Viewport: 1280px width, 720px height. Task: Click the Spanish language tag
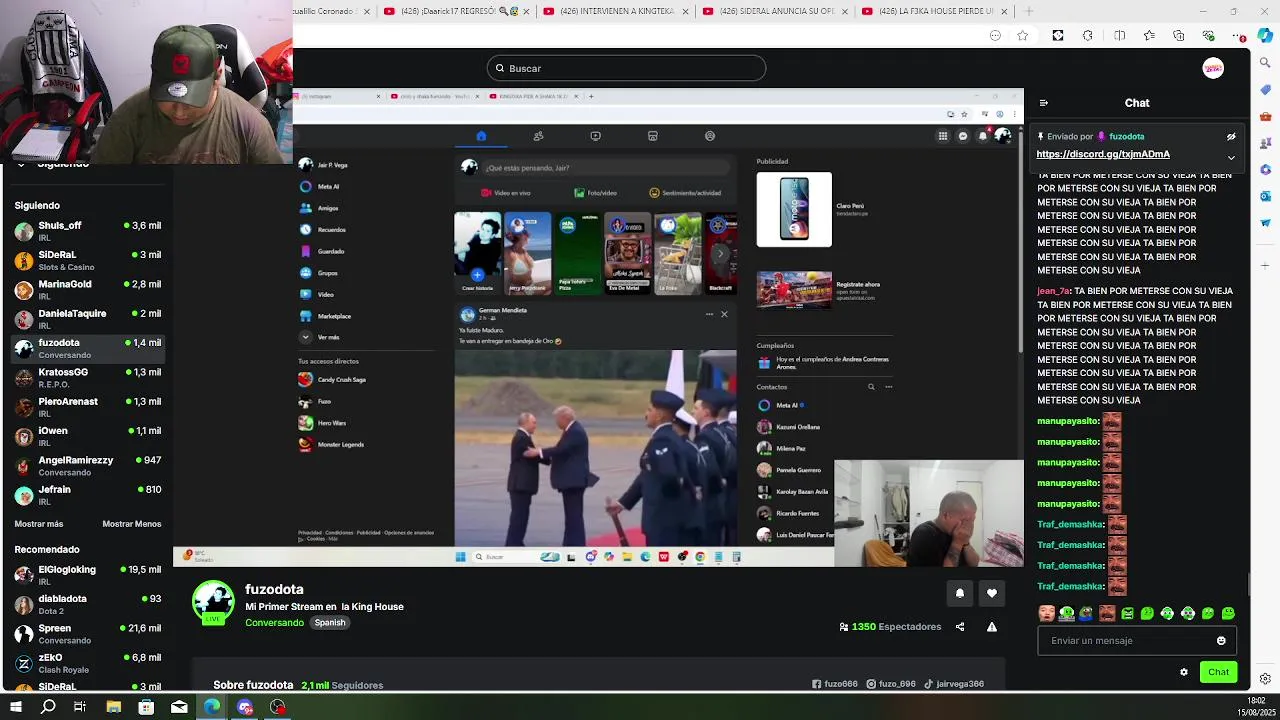click(x=329, y=623)
